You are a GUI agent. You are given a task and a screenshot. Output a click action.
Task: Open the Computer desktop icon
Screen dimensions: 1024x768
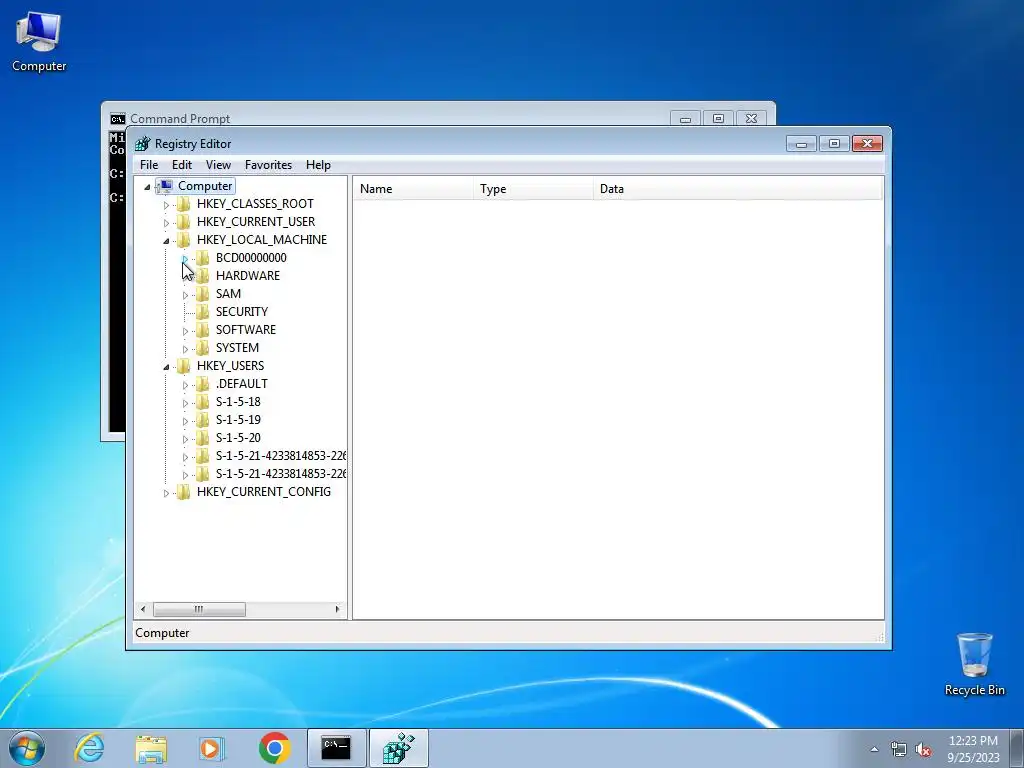[x=39, y=42]
